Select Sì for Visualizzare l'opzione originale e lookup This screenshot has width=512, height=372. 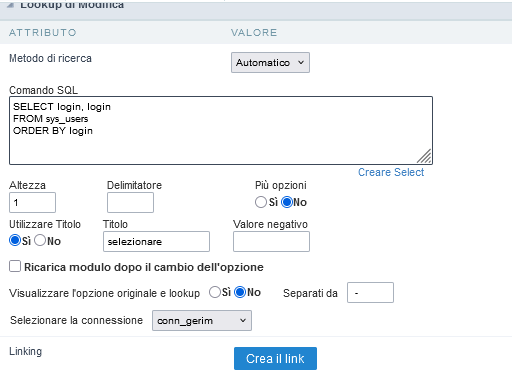[x=215, y=292]
